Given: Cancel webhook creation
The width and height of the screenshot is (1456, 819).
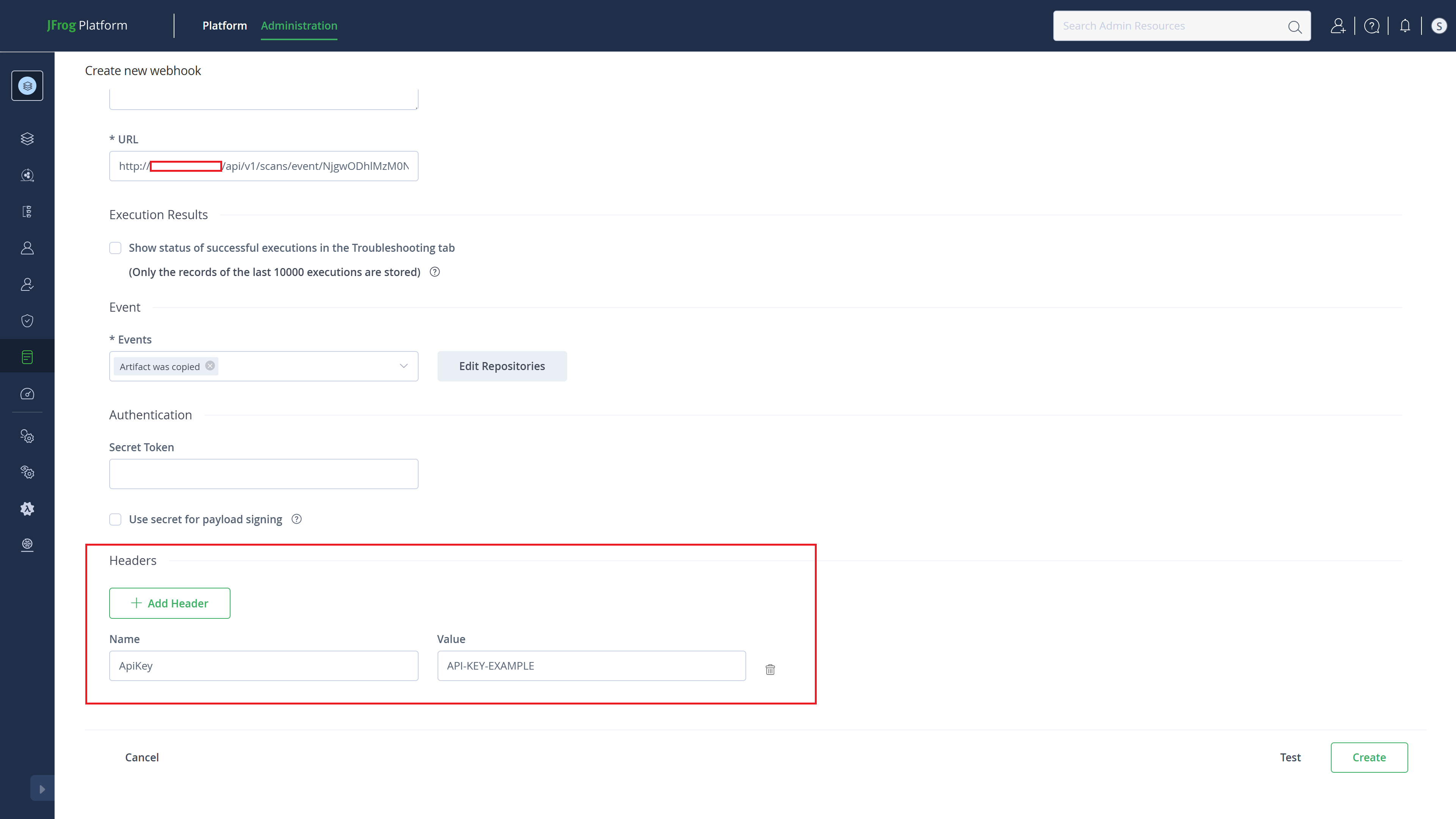Looking at the screenshot, I should click(142, 758).
